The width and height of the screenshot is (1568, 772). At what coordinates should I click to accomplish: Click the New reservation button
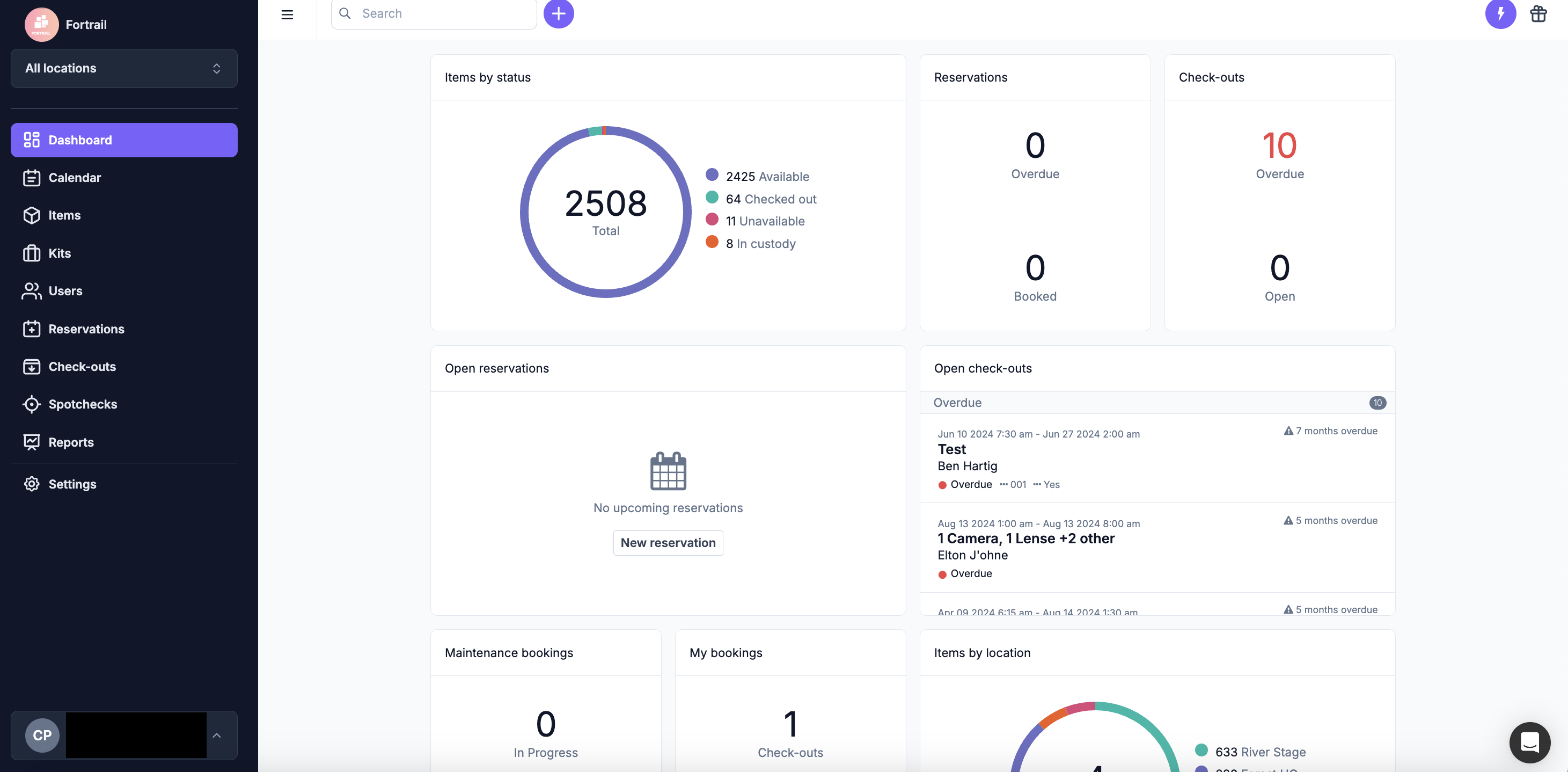668,542
